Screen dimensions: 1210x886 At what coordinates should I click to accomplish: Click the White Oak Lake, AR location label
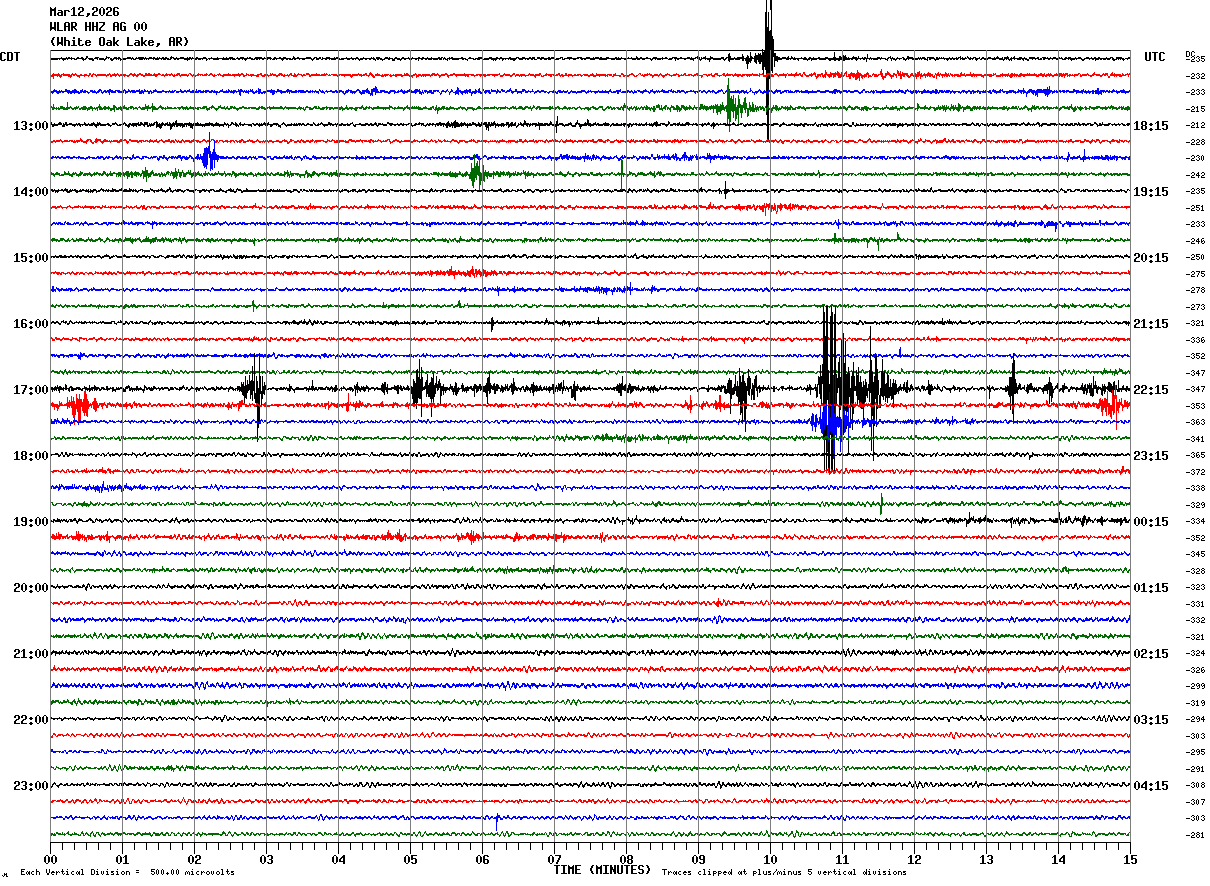click(118, 42)
